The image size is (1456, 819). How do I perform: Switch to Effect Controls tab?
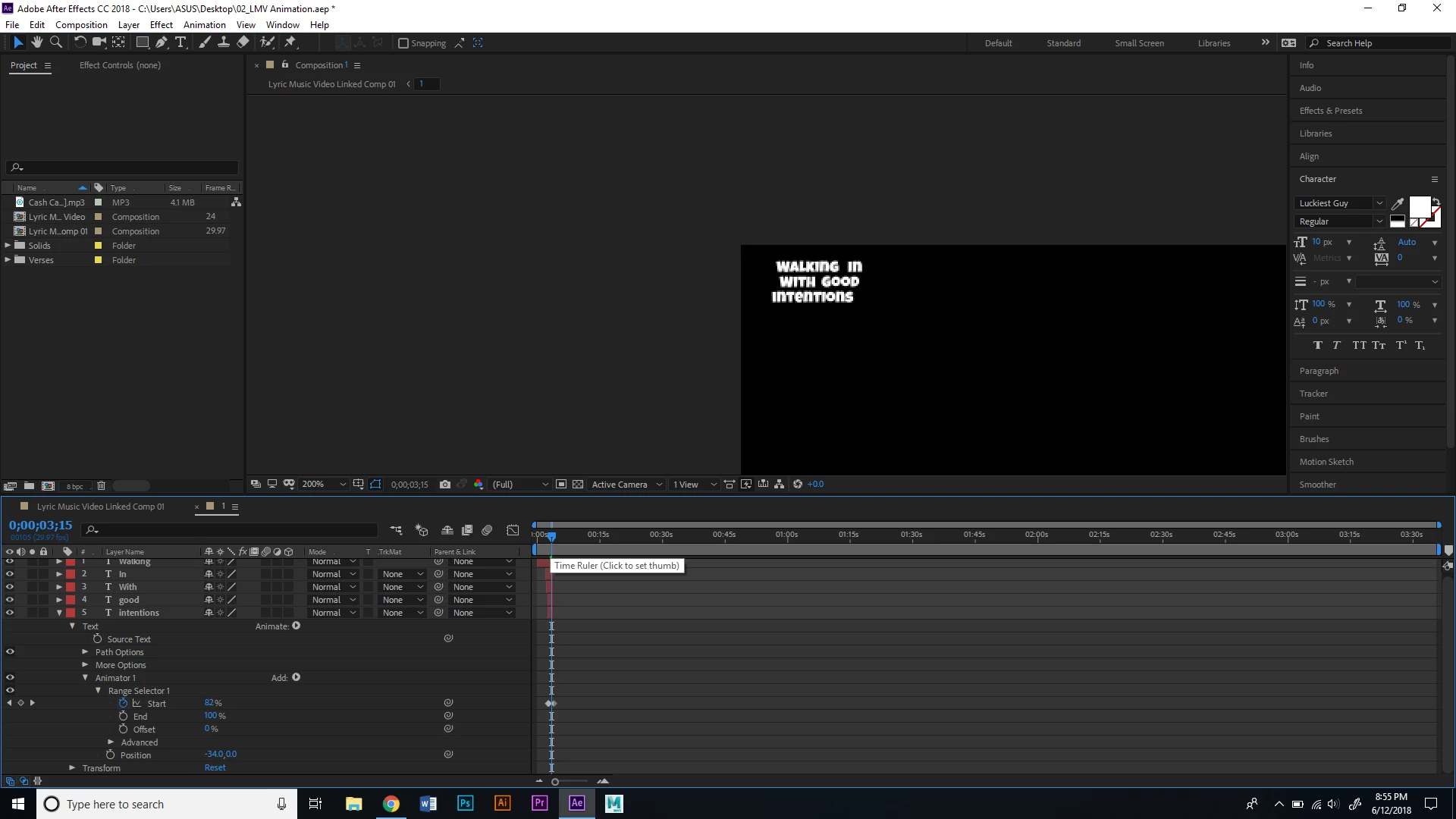(x=120, y=65)
